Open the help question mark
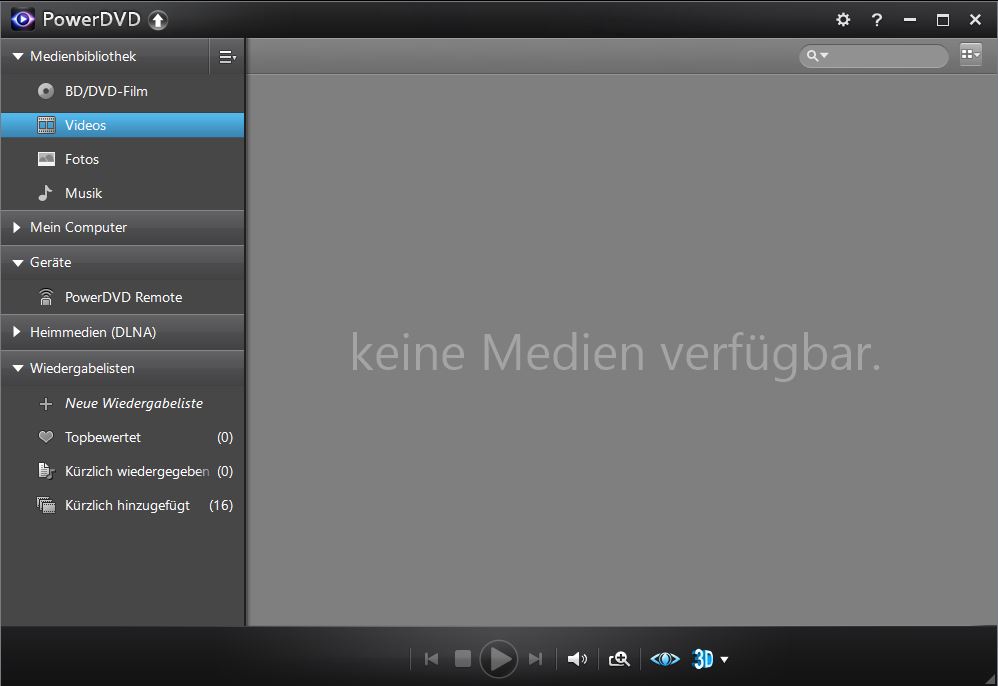 pos(877,20)
